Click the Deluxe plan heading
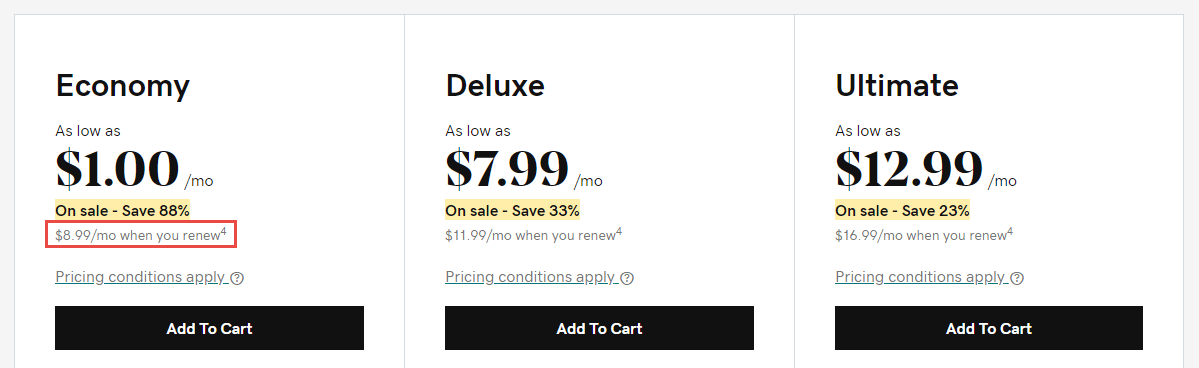The image size is (1199, 368). [x=495, y=86]
